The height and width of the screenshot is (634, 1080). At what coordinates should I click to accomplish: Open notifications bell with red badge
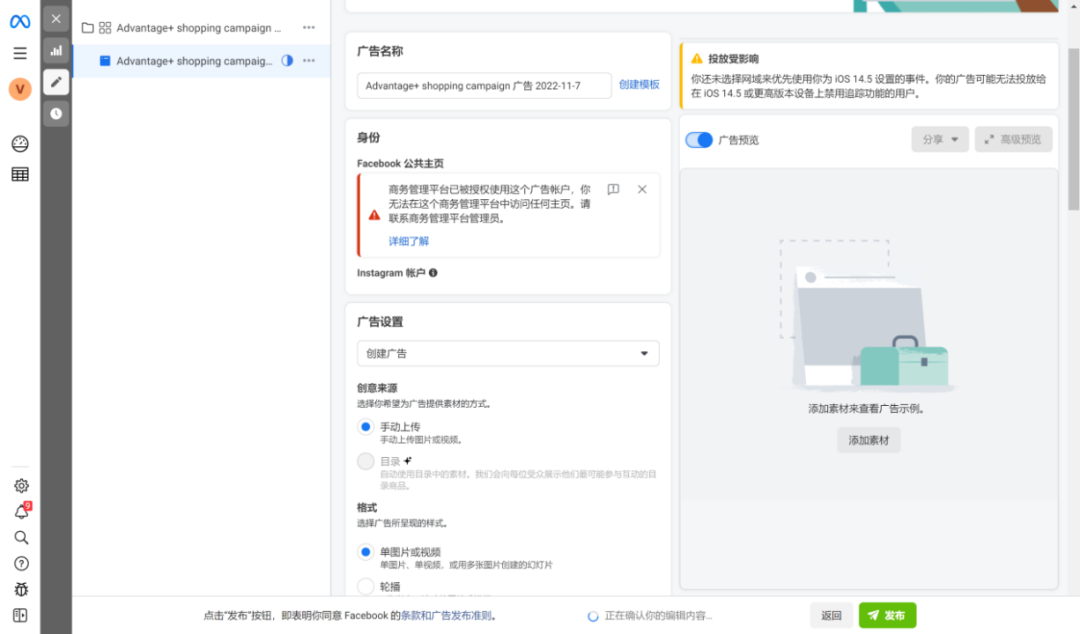pyautogui.click(x=20, y=511)
